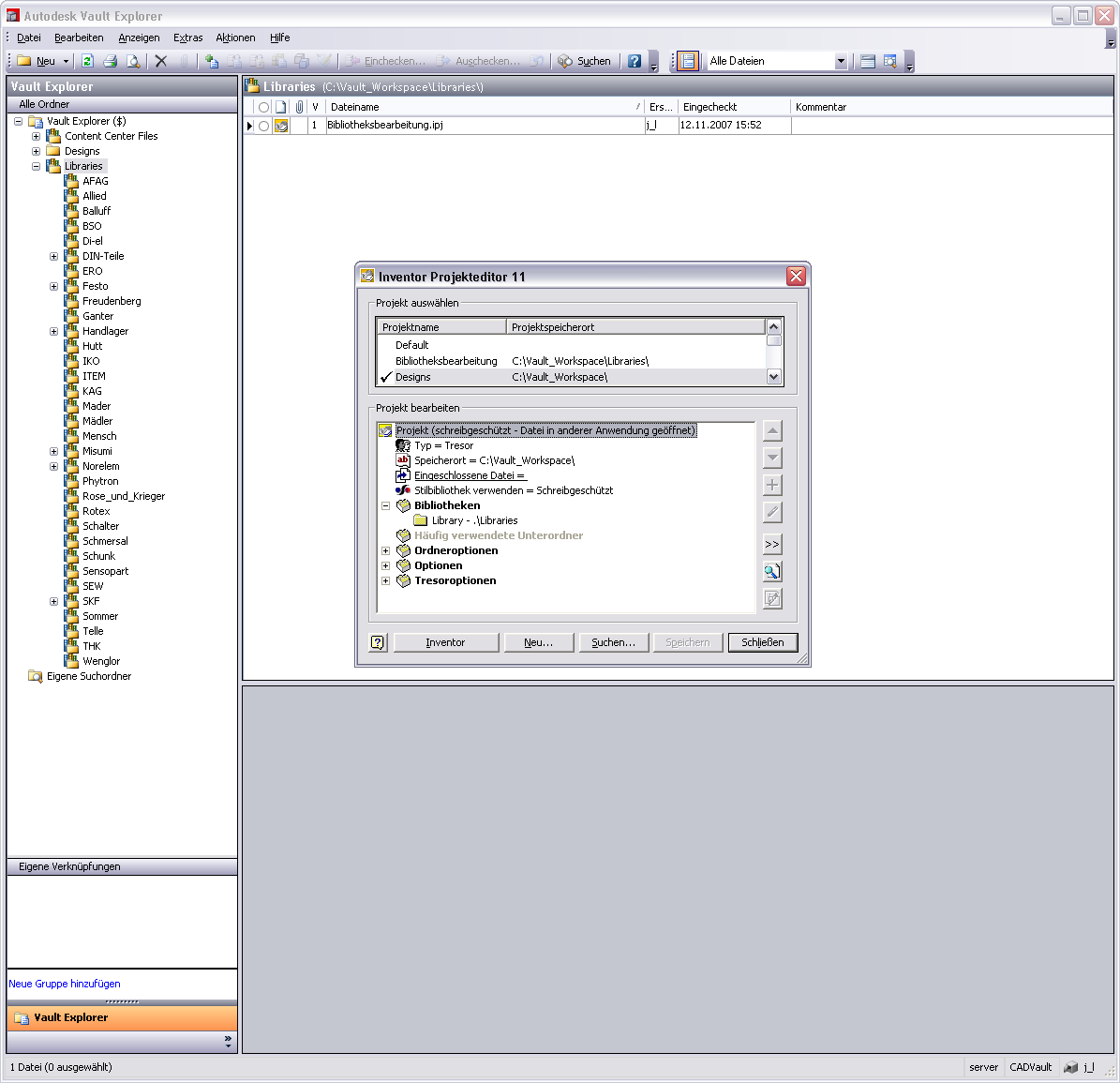Toggle the highlighted orange view pane icon
This screenshot has height=1083, width=1120.
pyautogui.click(x=688, y=62)
